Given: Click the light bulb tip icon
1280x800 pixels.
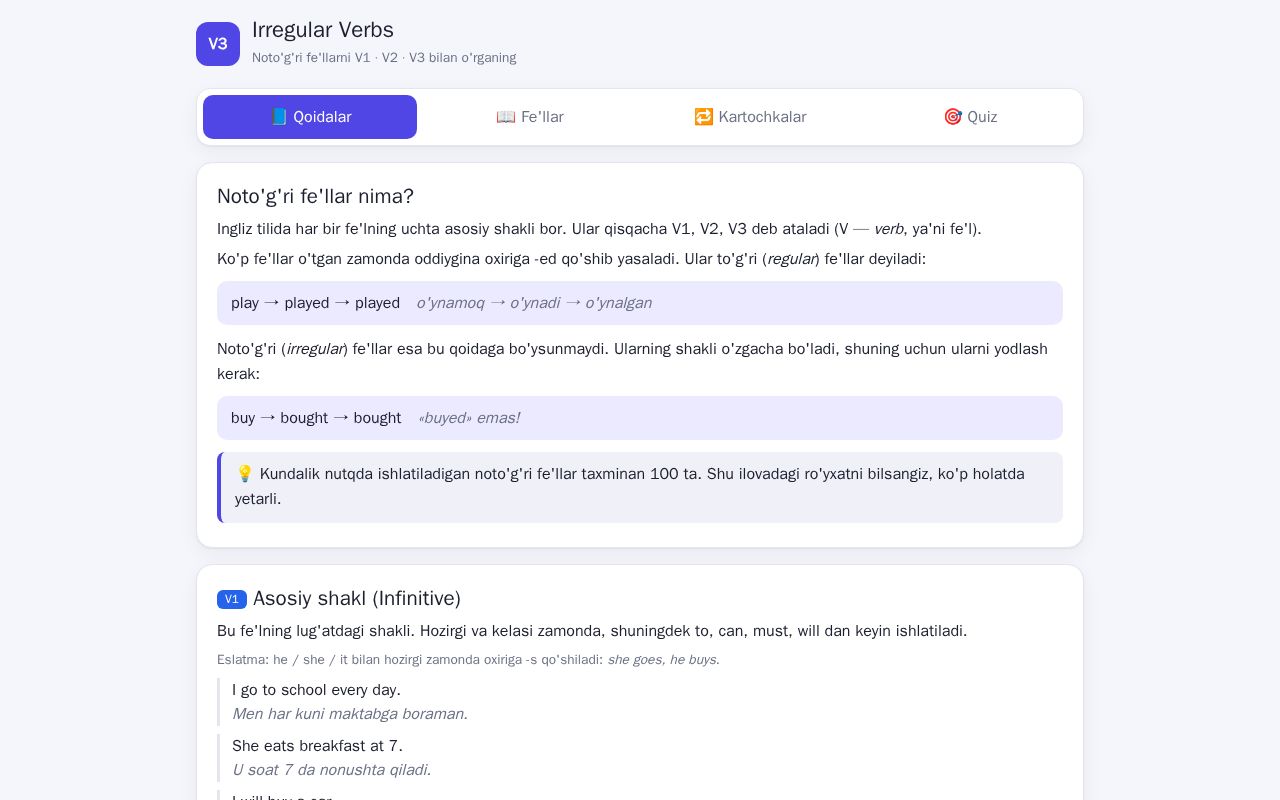Looking at the screenshot, I should click(245, 474).
